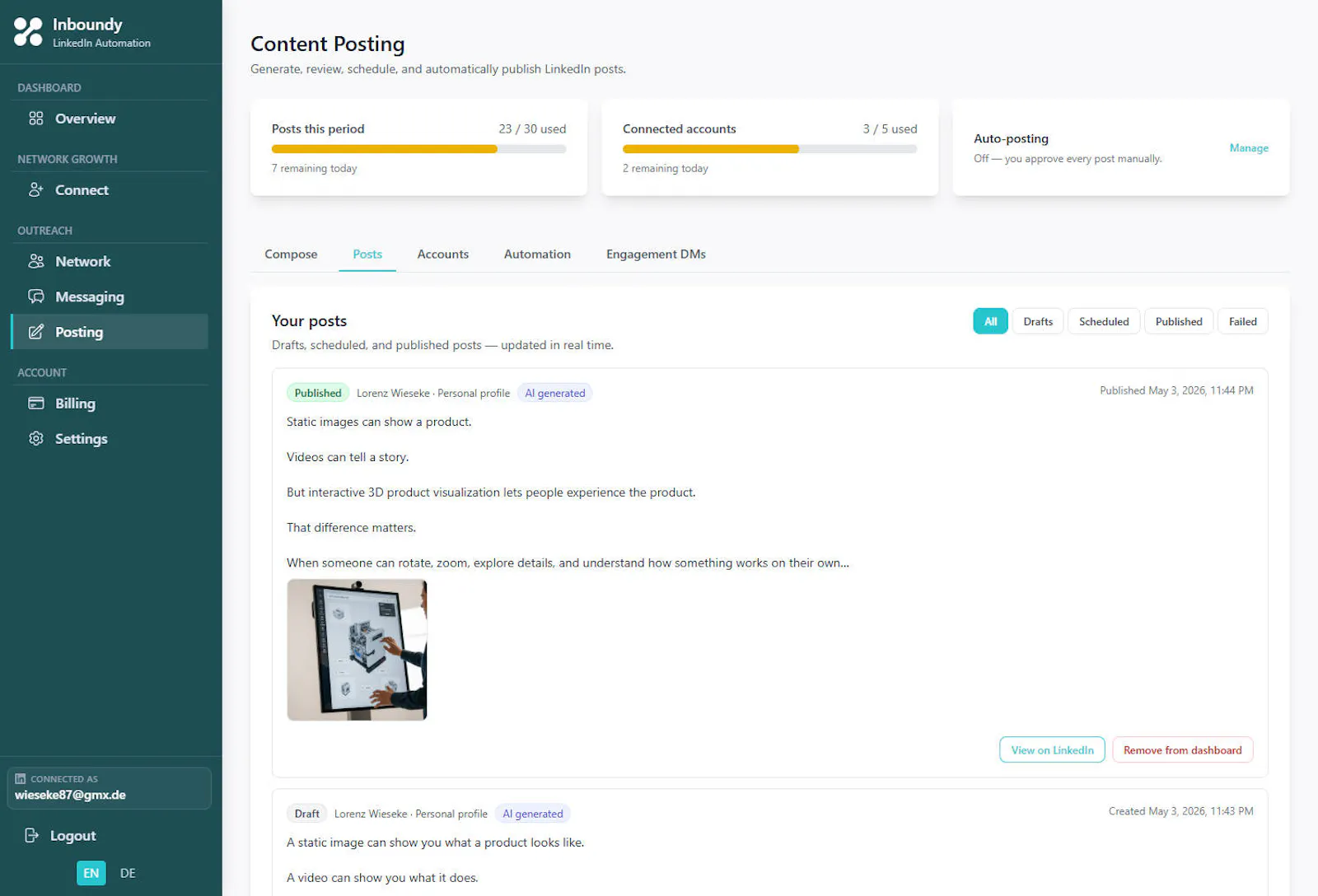Click the Billing card icon
1318x896 pixels.
point(36,404)
